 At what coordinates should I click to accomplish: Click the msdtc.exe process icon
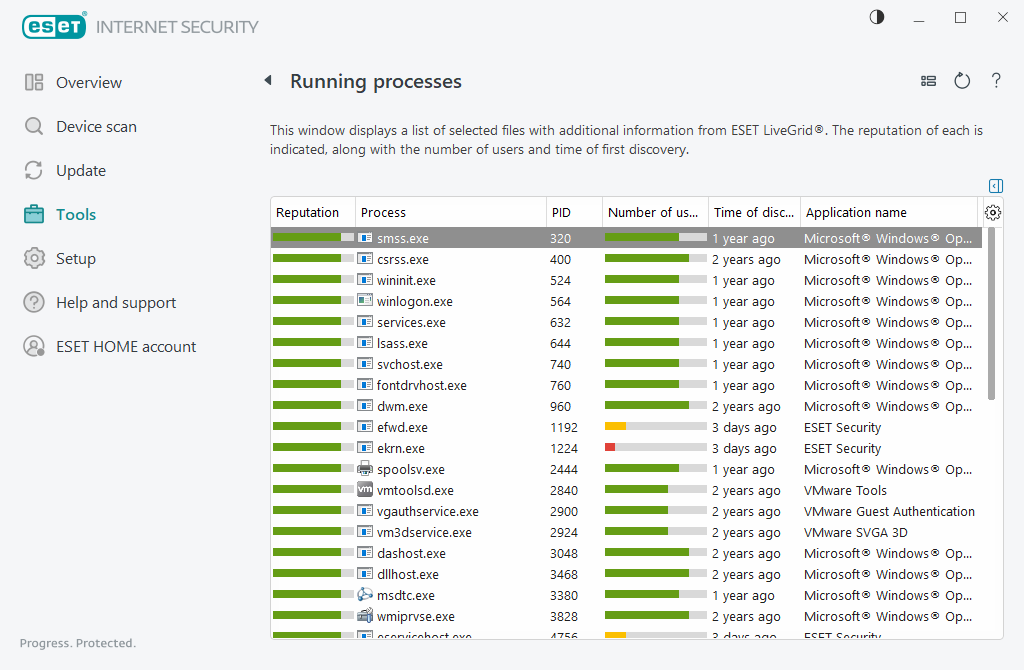[x=365, y=595]
